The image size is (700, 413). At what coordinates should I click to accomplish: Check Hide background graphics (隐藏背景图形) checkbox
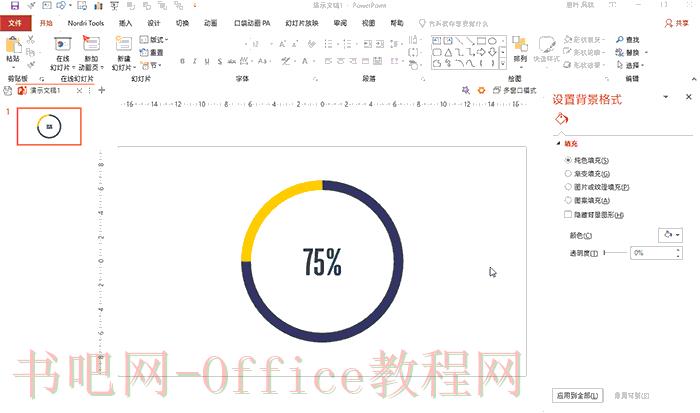point(568,214)
